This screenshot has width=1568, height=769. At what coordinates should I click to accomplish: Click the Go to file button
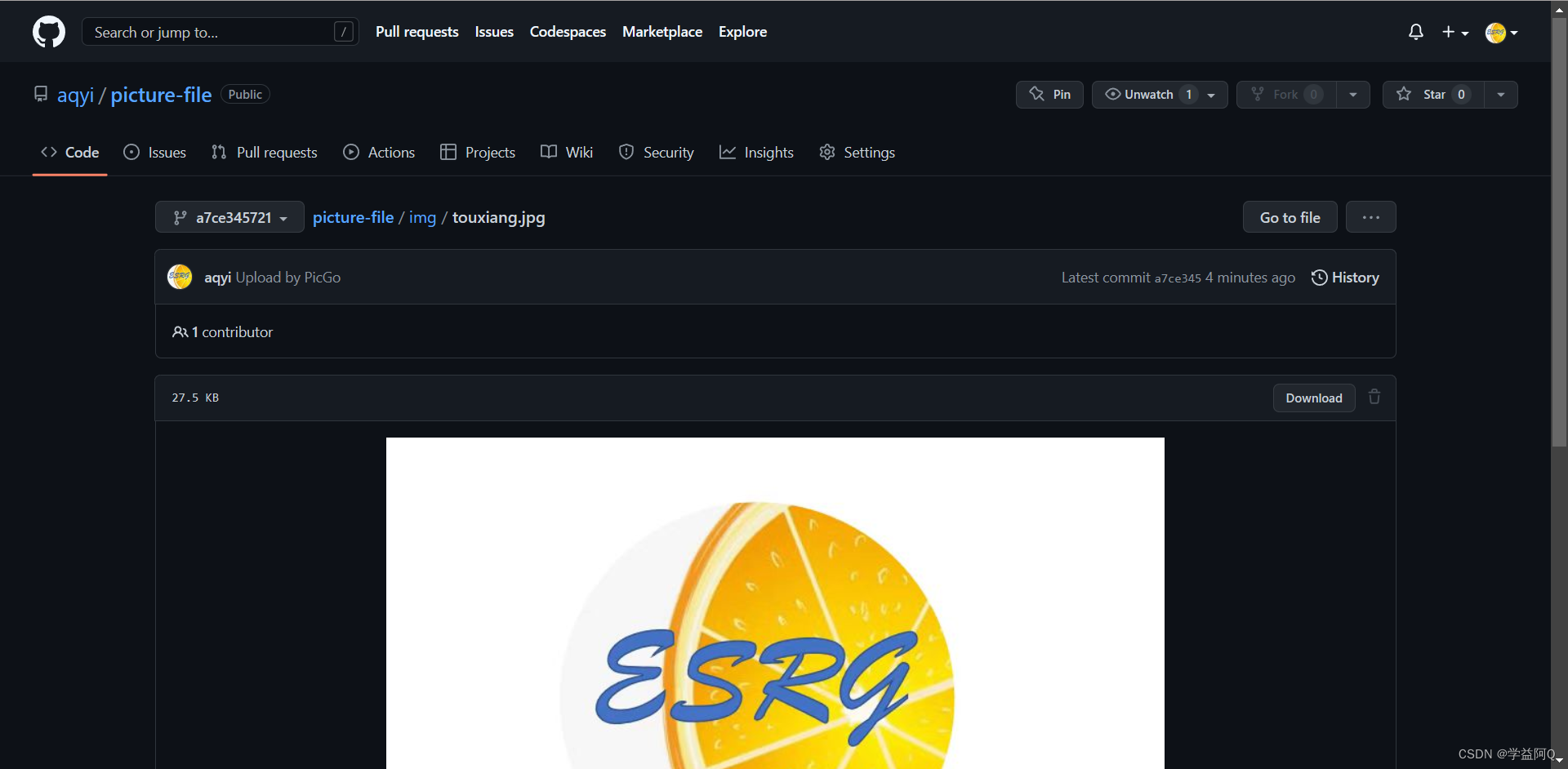point(1290,217)
